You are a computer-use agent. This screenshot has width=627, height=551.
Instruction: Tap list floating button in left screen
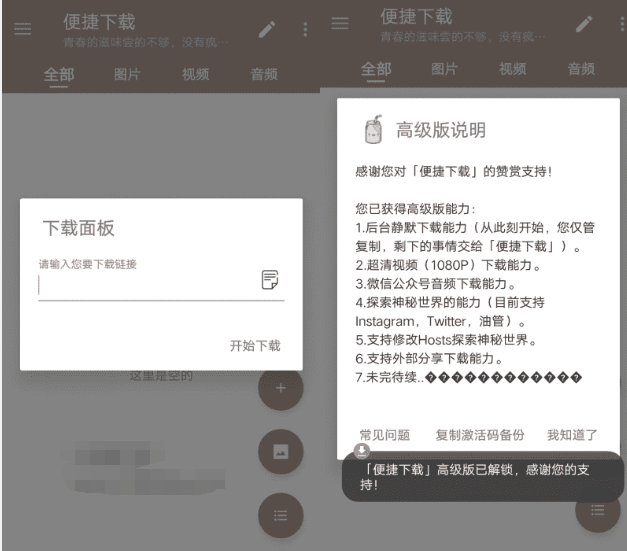click(281, 515)
